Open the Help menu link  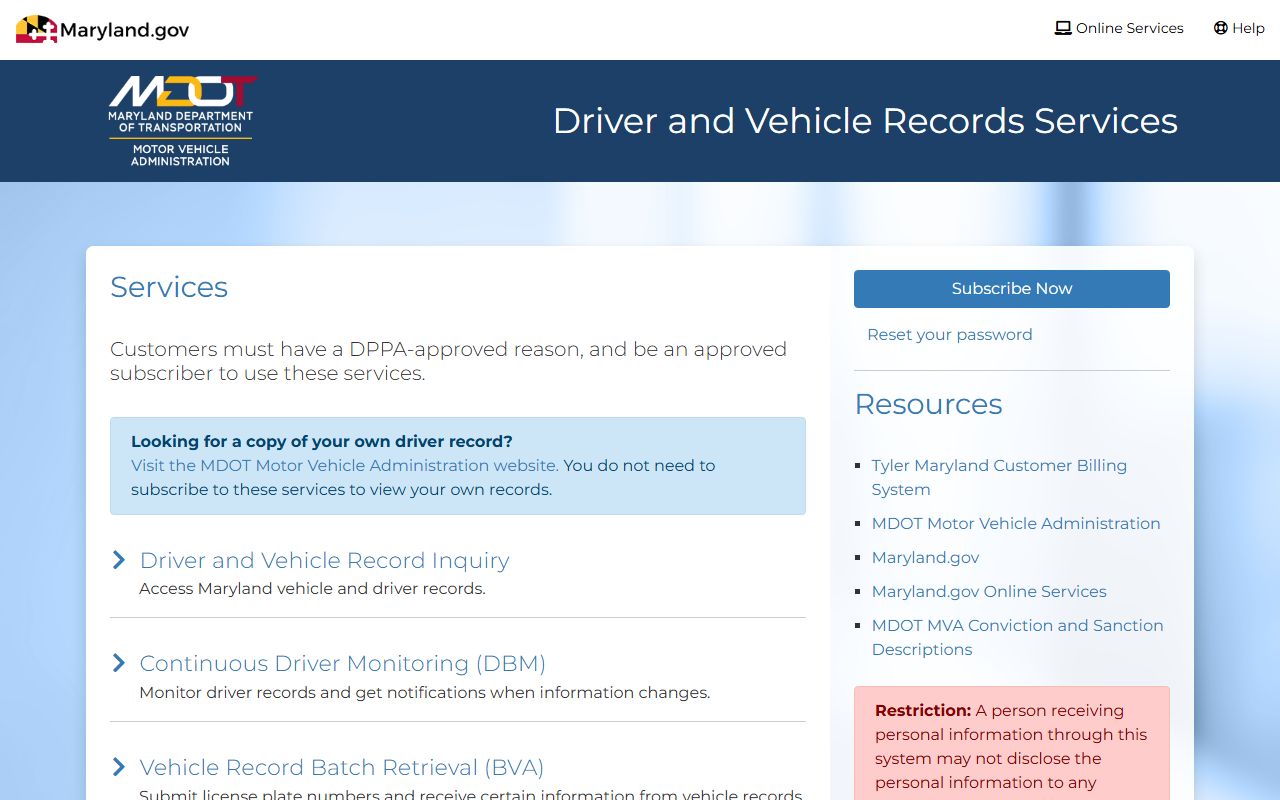click(x=1239, y=28)
